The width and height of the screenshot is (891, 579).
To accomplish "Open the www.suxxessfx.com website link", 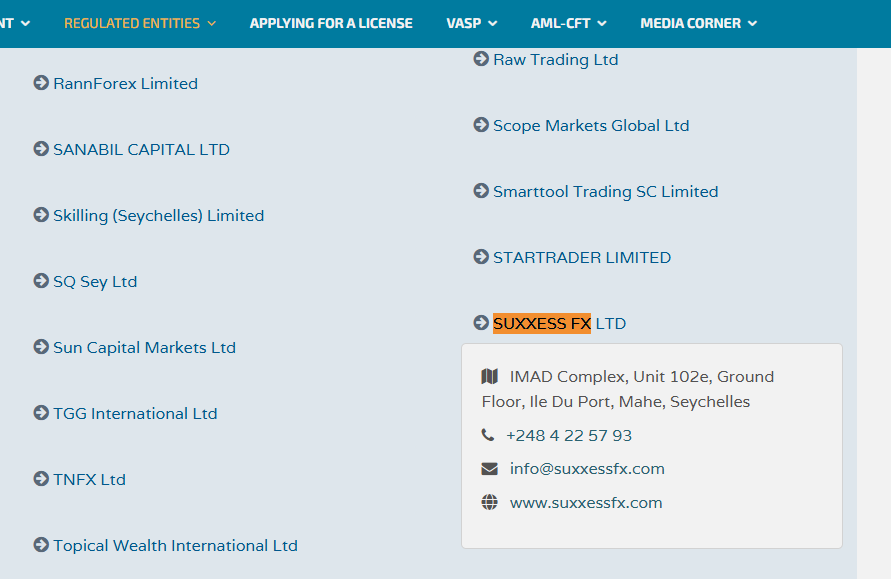I will click(x=586, y=503).
